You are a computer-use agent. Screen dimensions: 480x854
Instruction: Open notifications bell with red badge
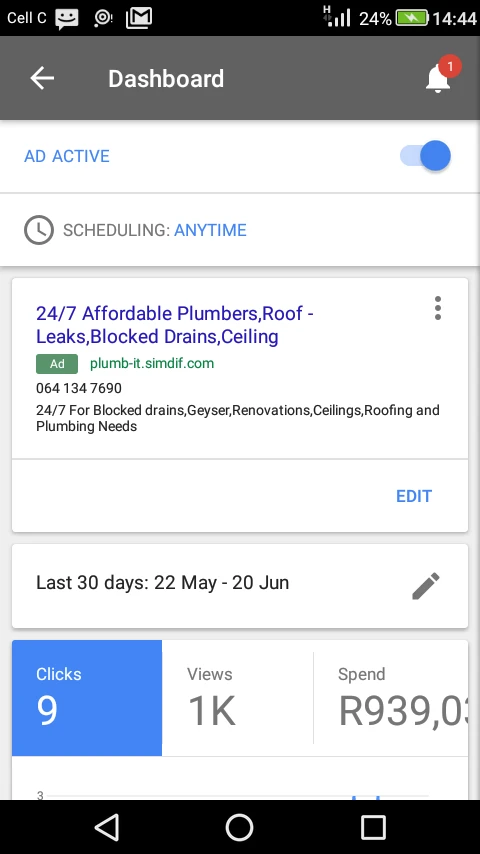[x=440, y=76]
